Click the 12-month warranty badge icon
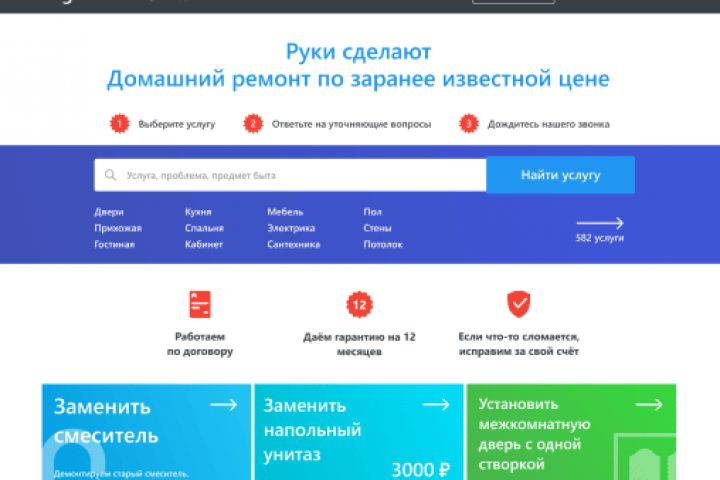Image resolution: width=720 pixels, height=480 pixels. [x=359, y=305]
